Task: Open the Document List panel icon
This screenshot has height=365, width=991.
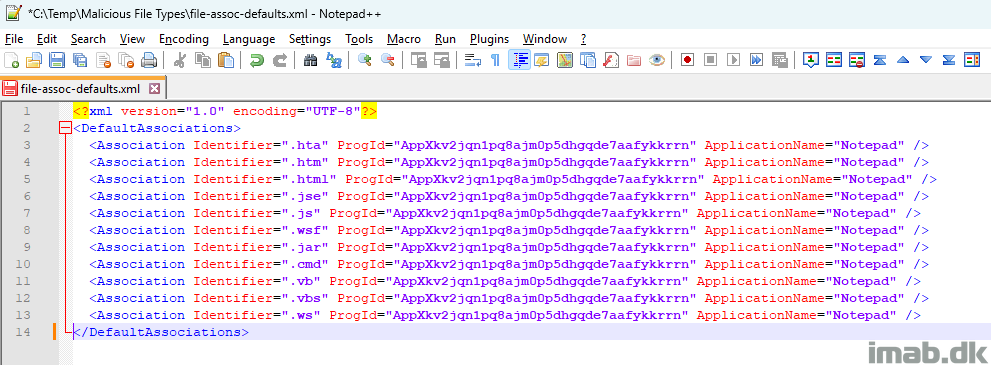Action: [588, 60]
